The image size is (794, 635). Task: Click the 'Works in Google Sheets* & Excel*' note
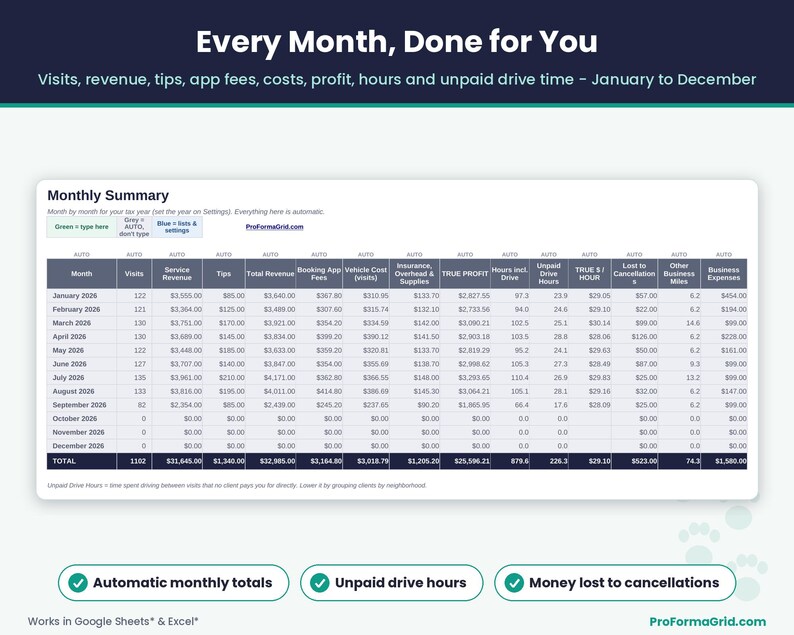pos(113,621)
